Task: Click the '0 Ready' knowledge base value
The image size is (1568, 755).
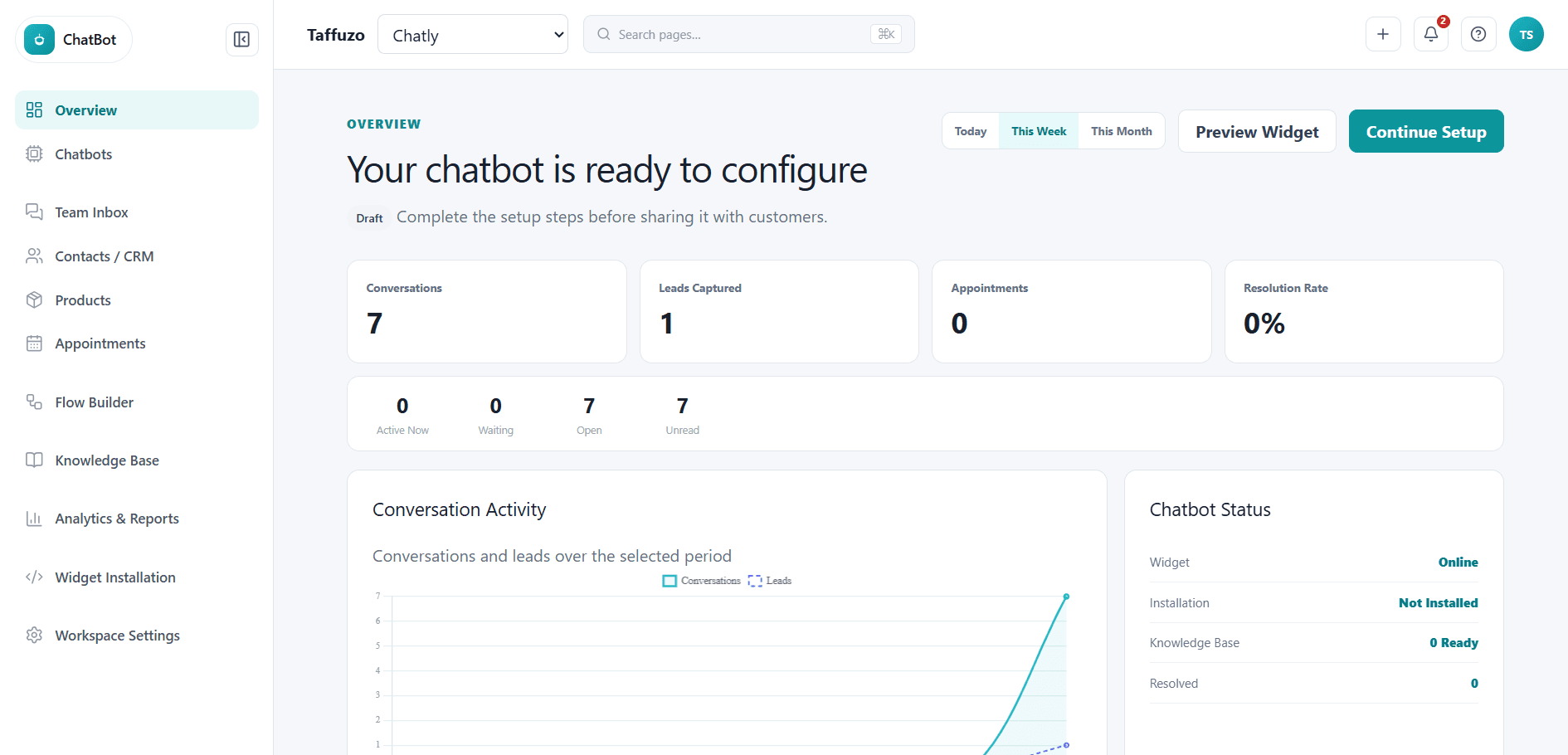Action: (1454, 643)
